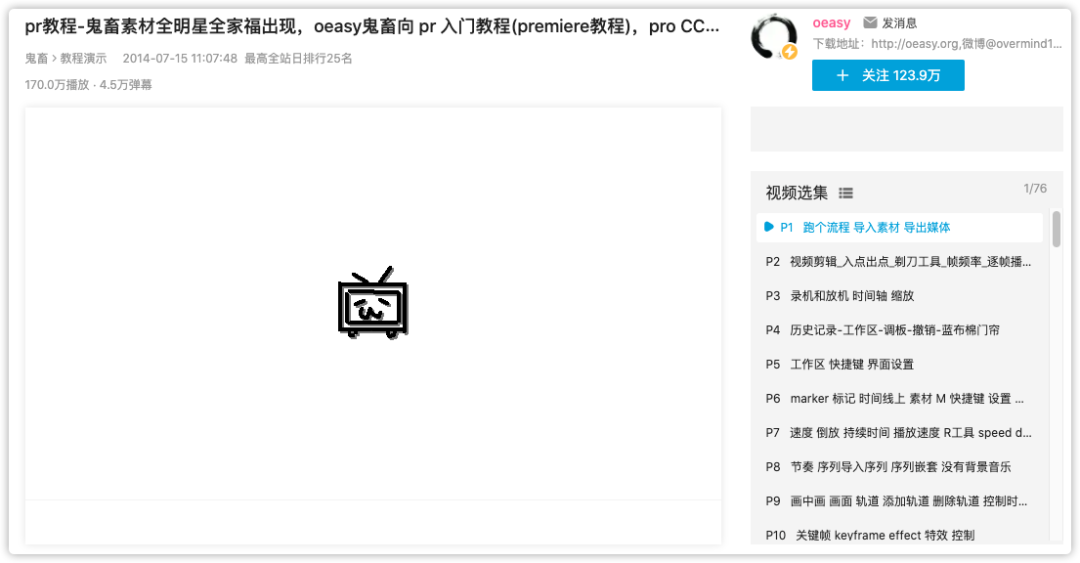This screenshot has height=563, width=1080.
Task: Open the 鬼畜 category breadcrumb
Action: click(x=36, y=59)
